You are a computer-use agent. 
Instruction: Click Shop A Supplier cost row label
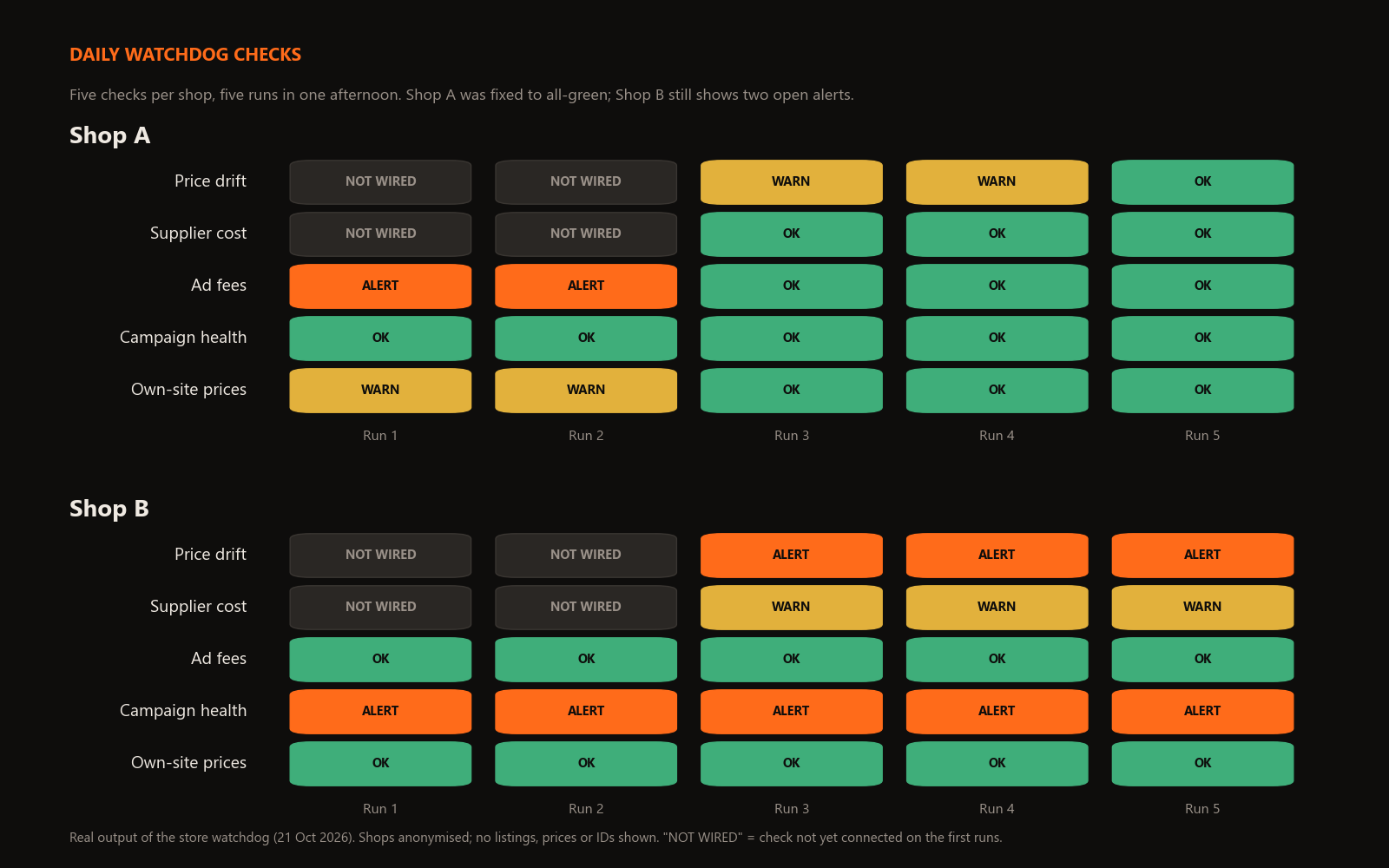[x=198, y=233]
